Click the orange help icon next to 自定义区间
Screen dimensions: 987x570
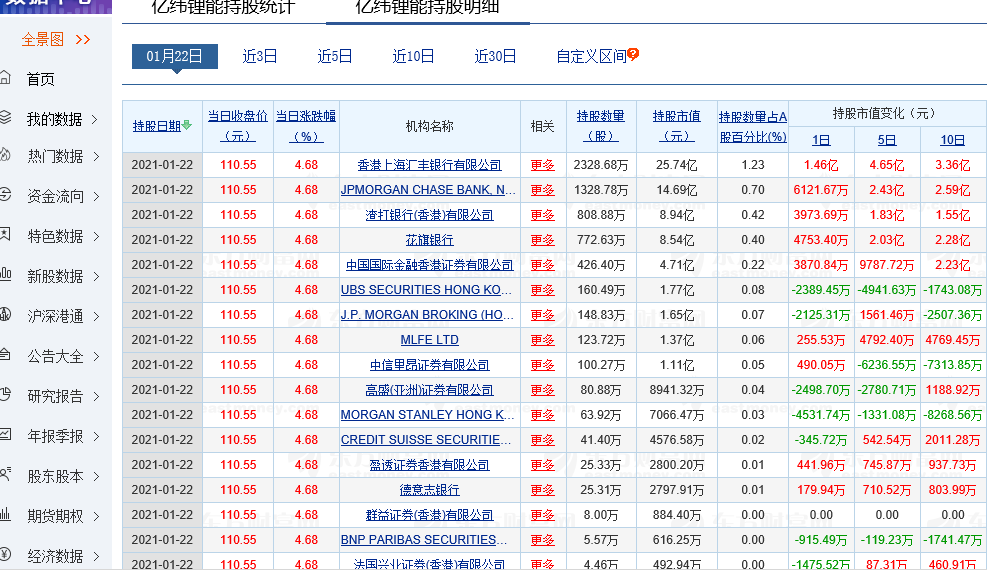tap(633, 54)
